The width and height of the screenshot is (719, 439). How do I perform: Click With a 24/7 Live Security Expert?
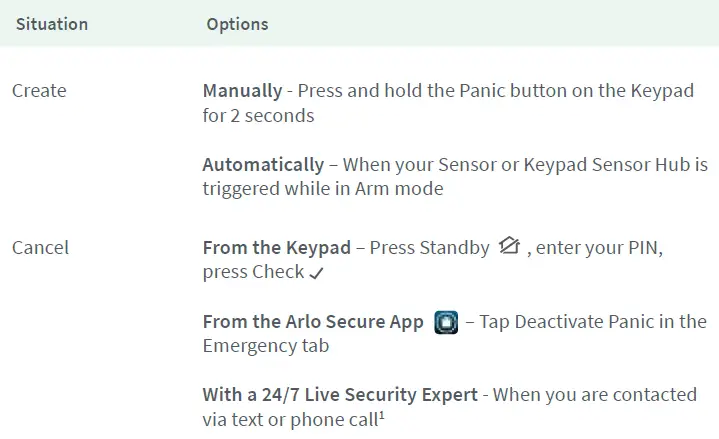tap(340, 394)
